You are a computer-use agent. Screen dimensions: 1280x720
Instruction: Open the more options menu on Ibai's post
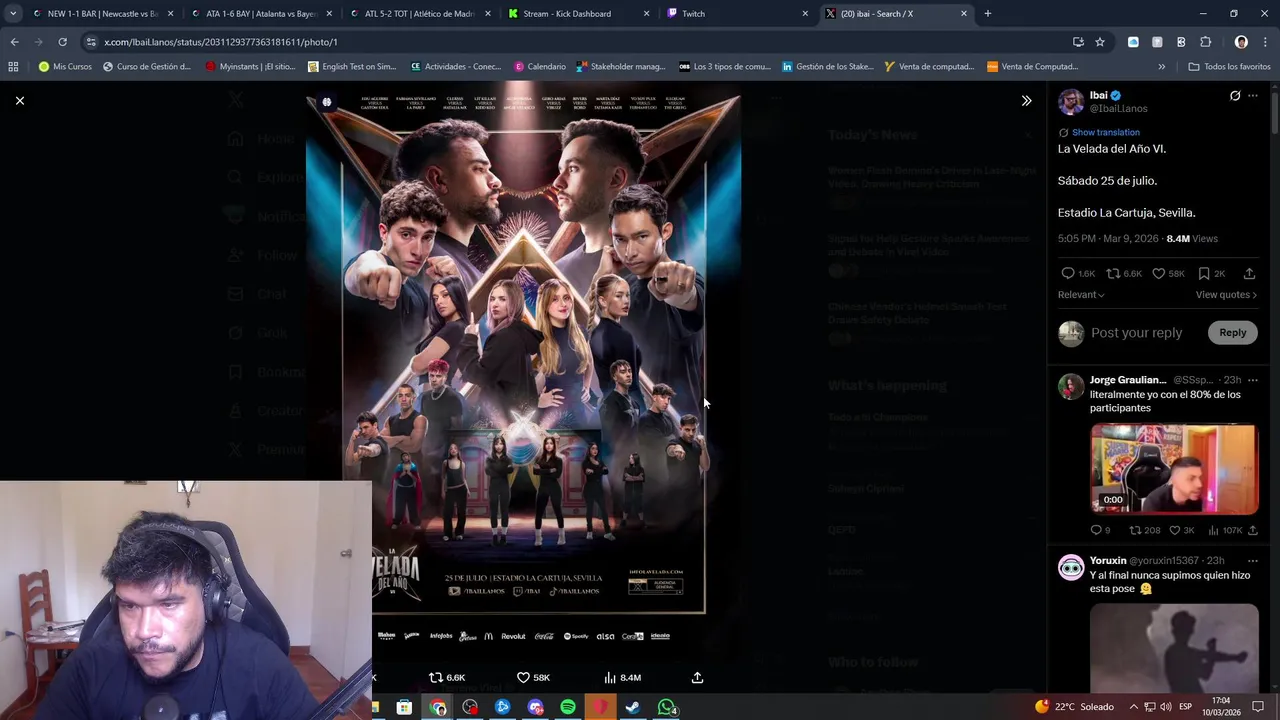pyautogui.click(x=1253, y=96)
